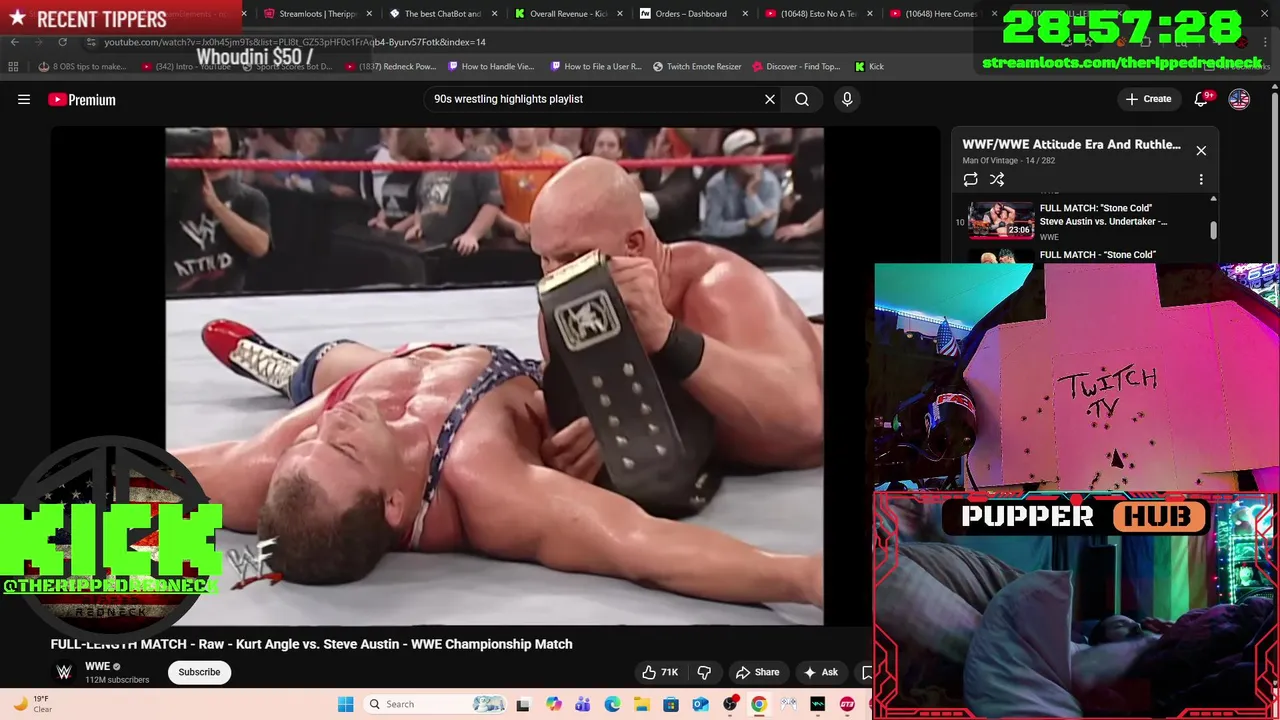This screenshot has height=720, width=1280.
Task: Like the video with 71K likes
Action: click(x=659, y=672)
